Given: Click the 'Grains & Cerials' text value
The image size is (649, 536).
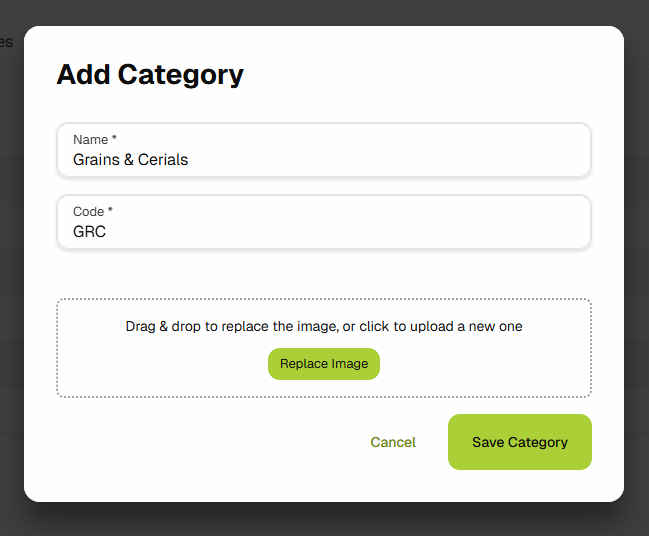Looking at the screenshot, I should click(130, 159).
